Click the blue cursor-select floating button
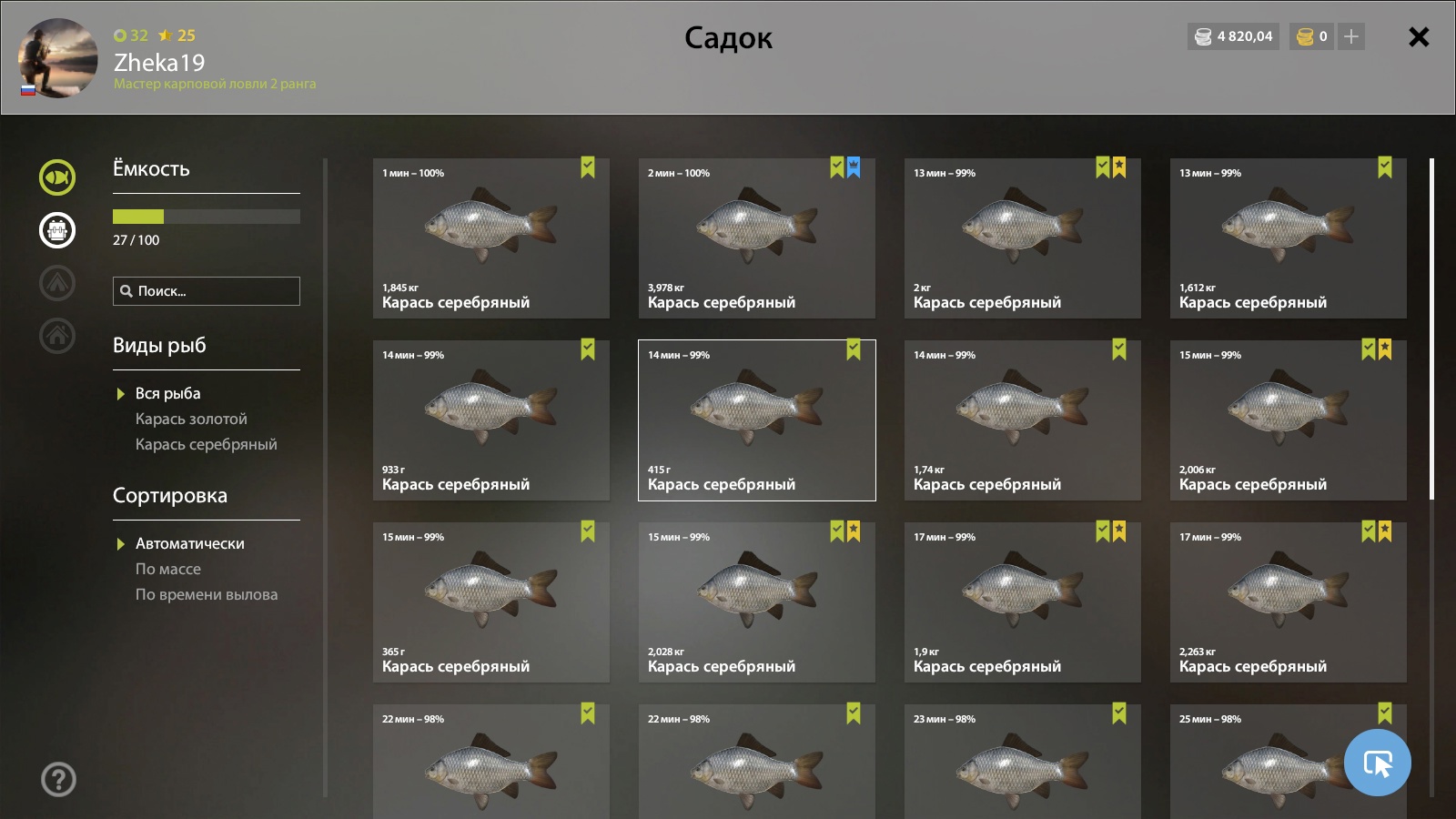Viewport: 1456px width, 819px height. pyautogui.click(x=1378, y=763)
